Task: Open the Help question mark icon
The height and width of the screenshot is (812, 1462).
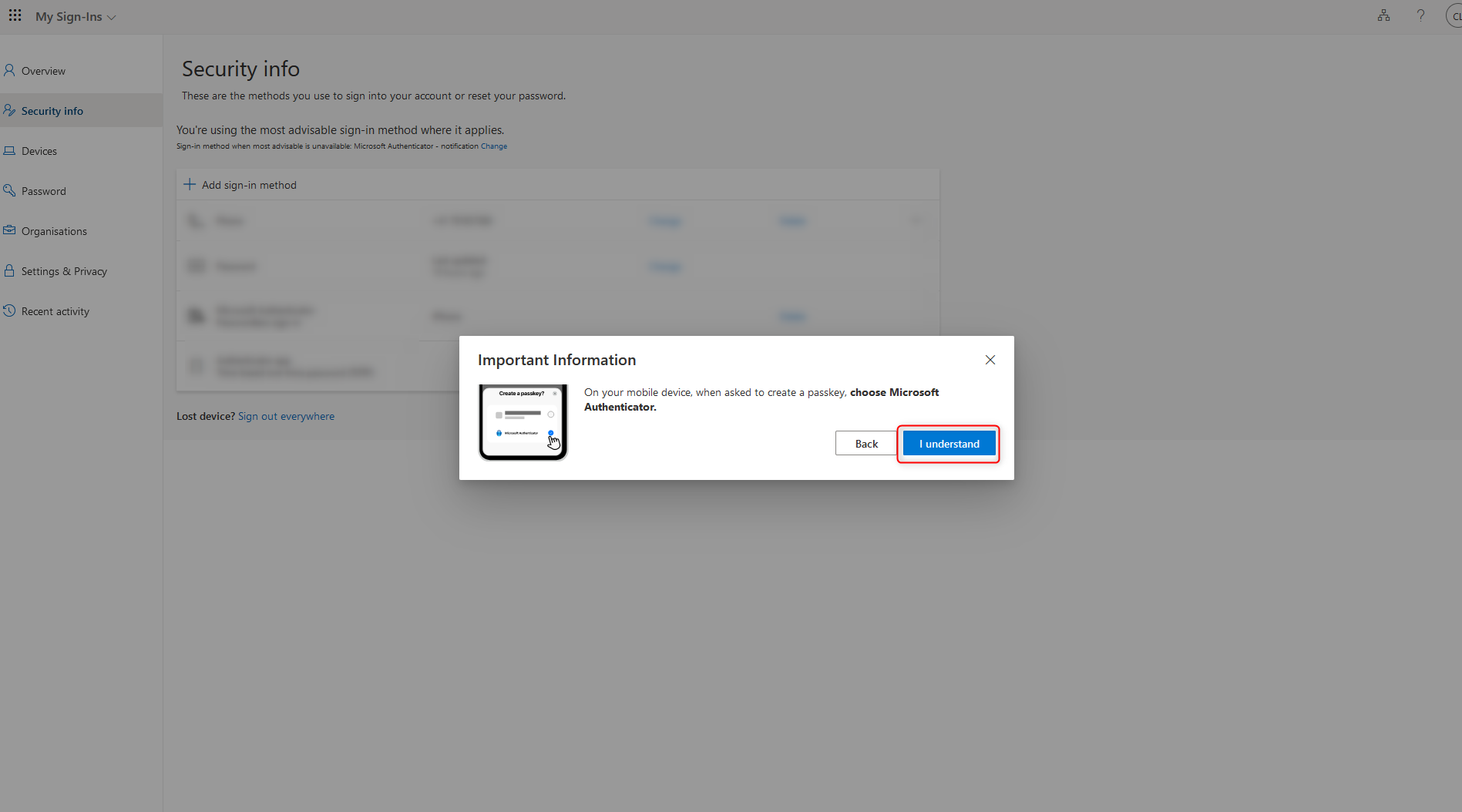Action: click(x=1420, y=15)
